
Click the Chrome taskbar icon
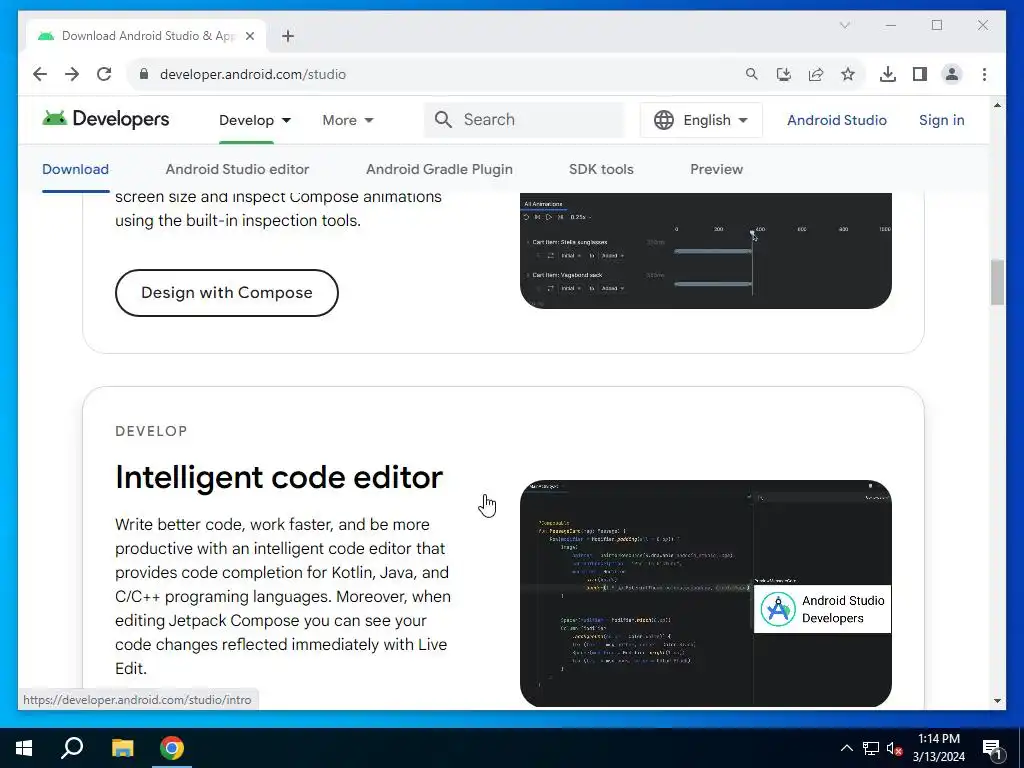(172, 748)
